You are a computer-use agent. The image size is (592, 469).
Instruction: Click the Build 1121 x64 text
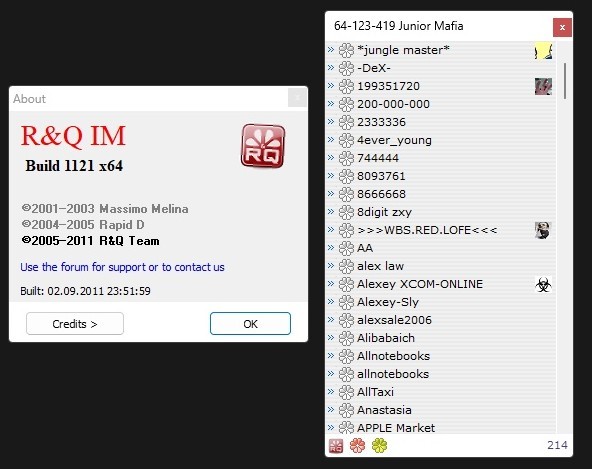pyautogui.click(x=74, y=166)
